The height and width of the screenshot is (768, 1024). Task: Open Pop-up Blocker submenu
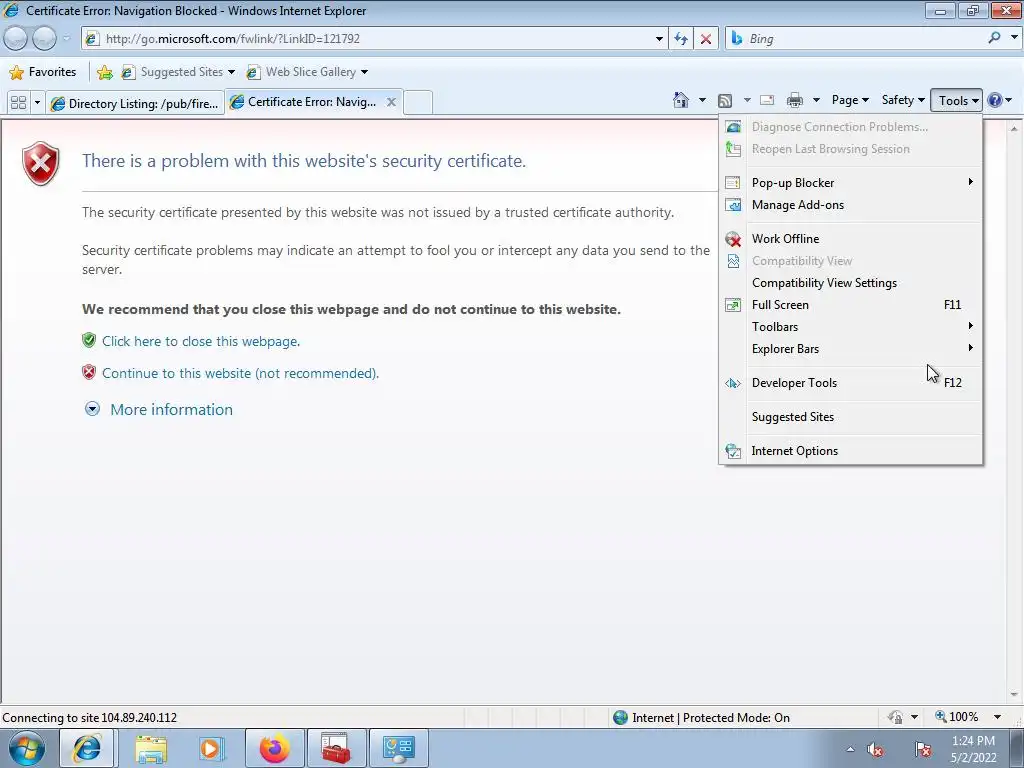852,183
